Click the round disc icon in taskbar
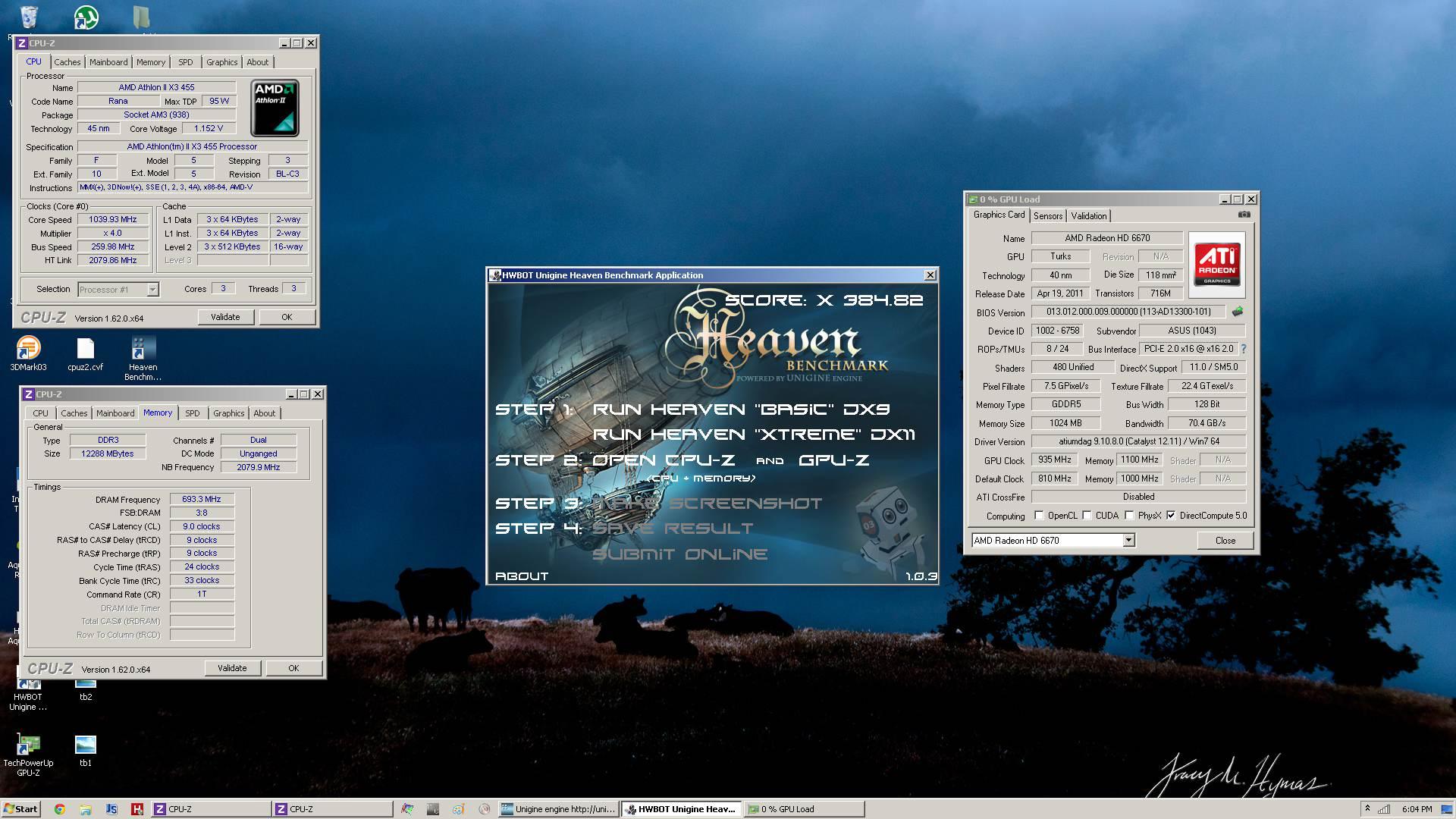This screenshot has height=819, width=1456. pyautogui.click(x=484, y=809)
